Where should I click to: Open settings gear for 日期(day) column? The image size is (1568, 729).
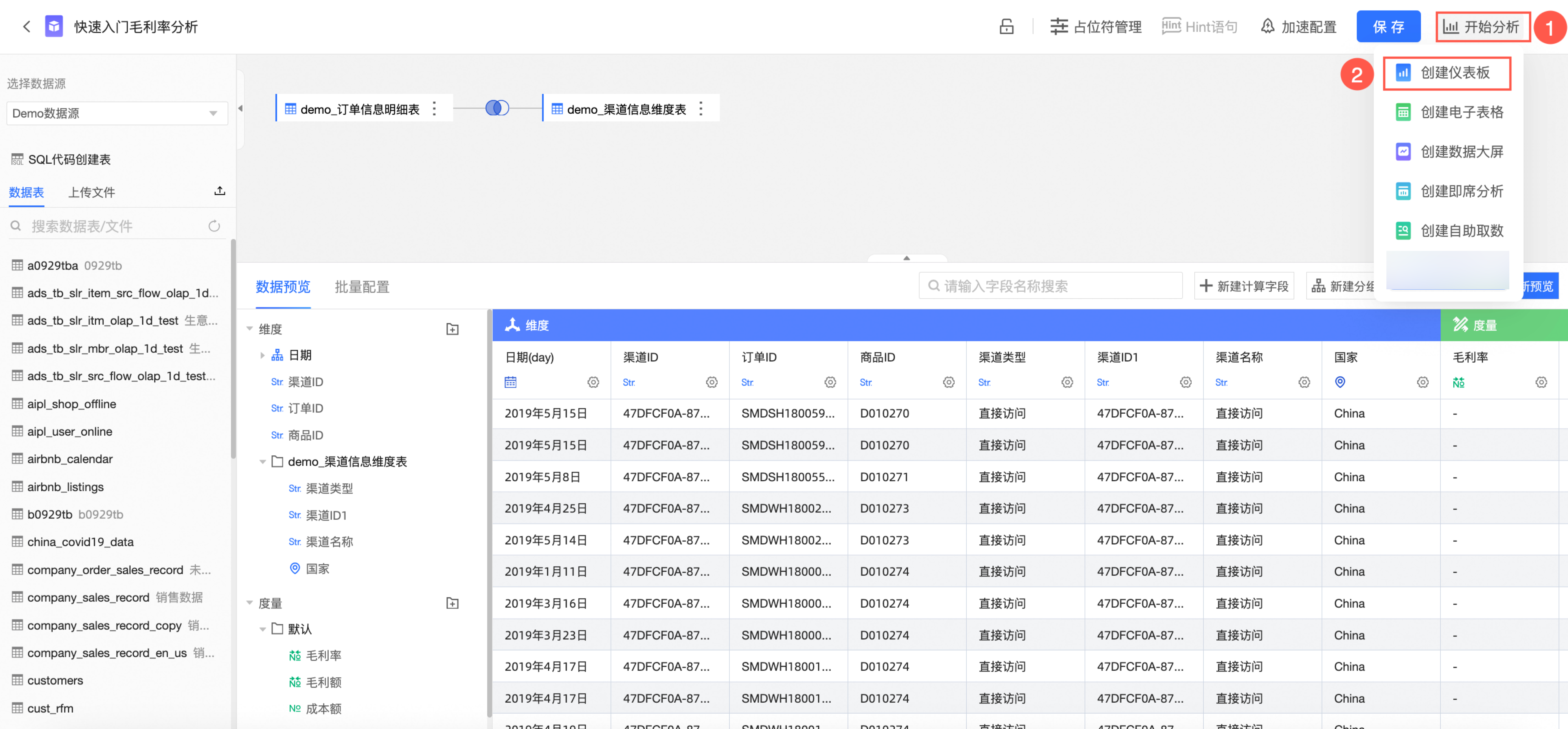click(593, 382)
